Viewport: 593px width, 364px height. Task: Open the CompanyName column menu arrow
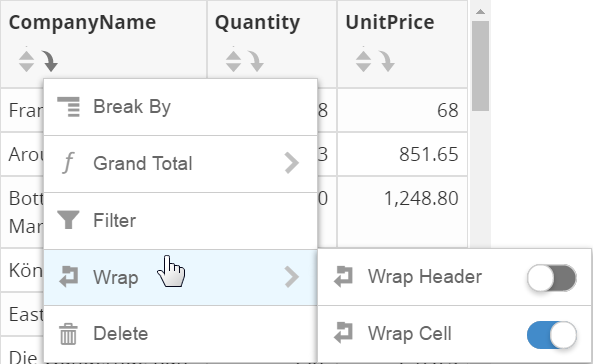coord(50,61)
